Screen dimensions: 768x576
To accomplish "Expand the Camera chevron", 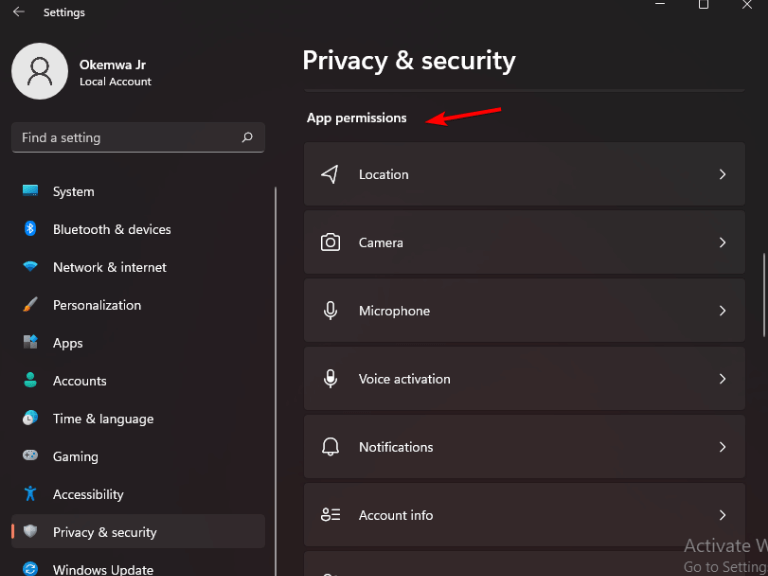I will click(x=722, y=242).
